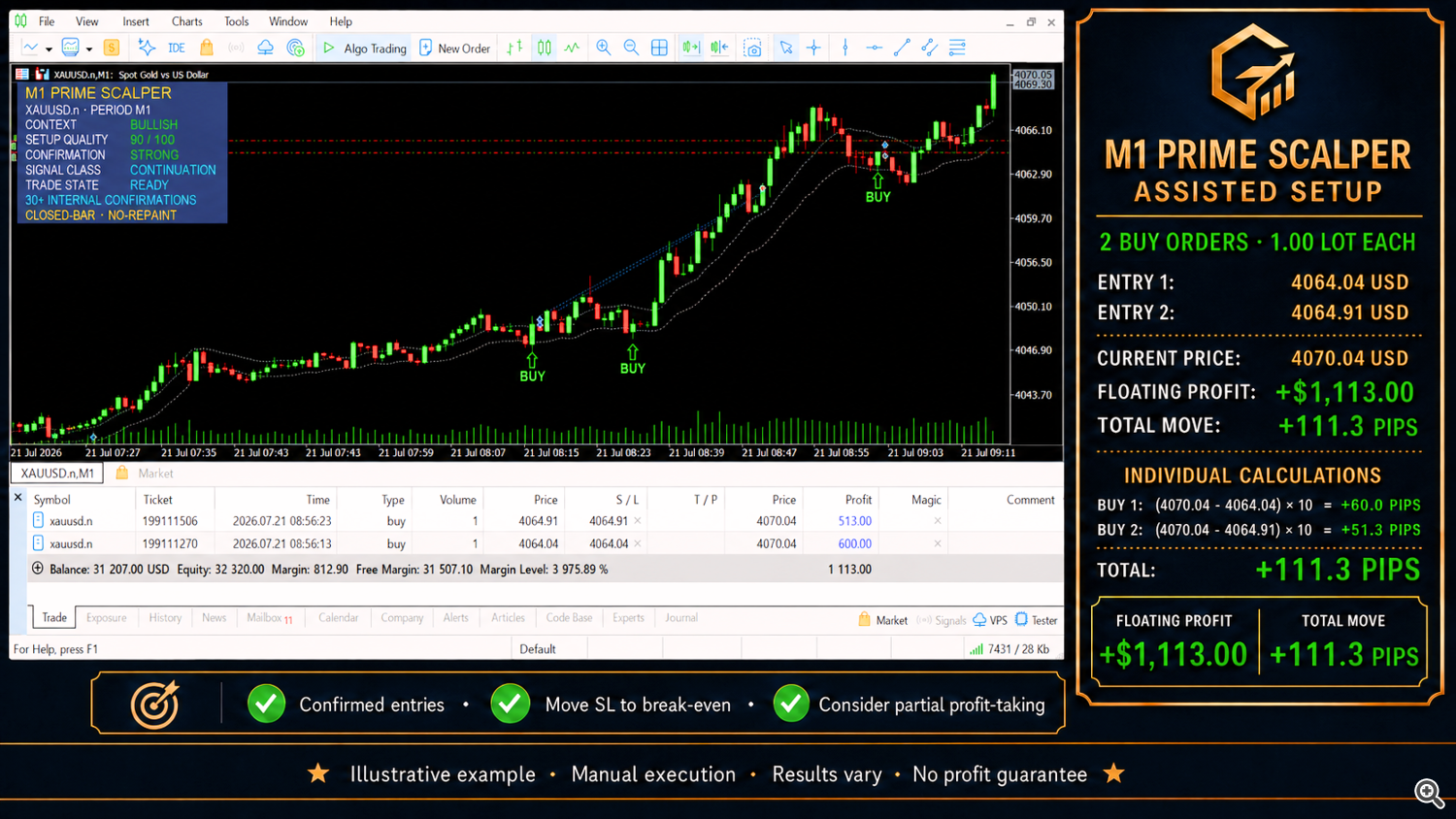The image size is (1456, 819).
Task: Select the standard cursor tool
Action: 785,48
